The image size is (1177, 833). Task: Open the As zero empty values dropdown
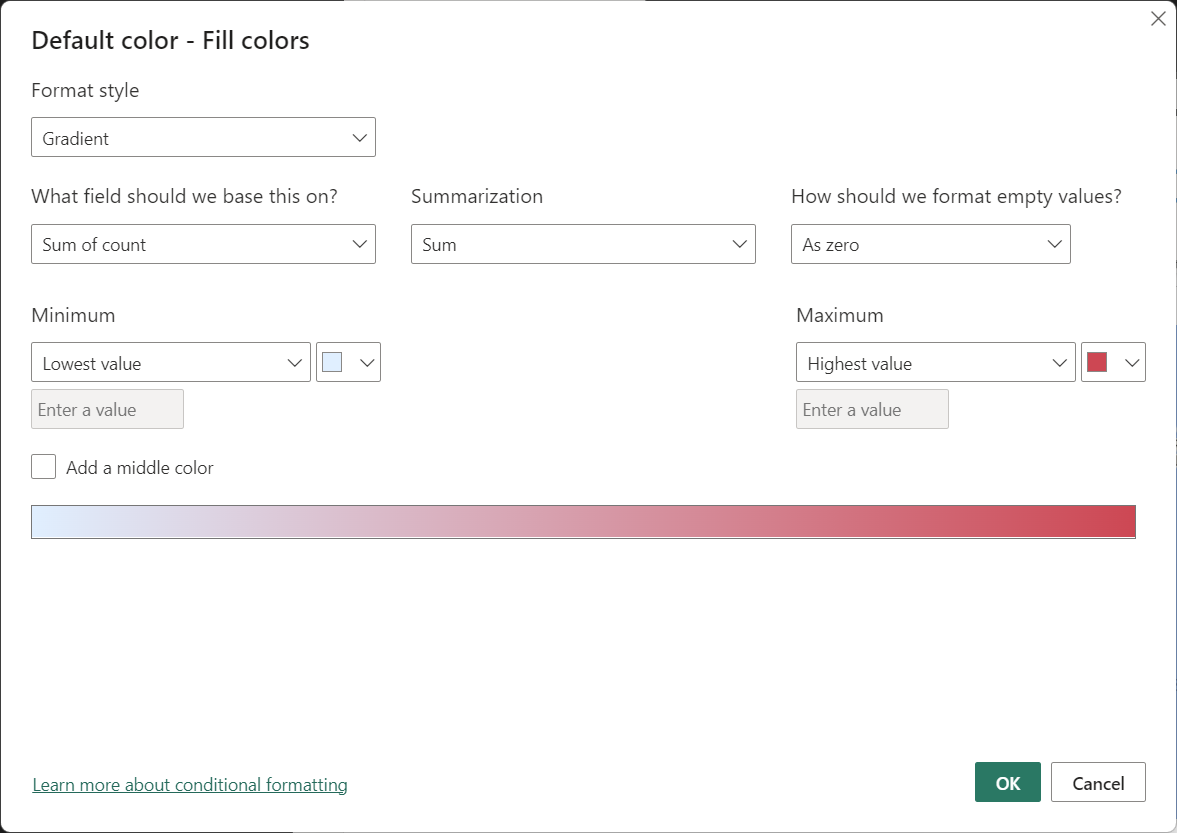point(931,244)
